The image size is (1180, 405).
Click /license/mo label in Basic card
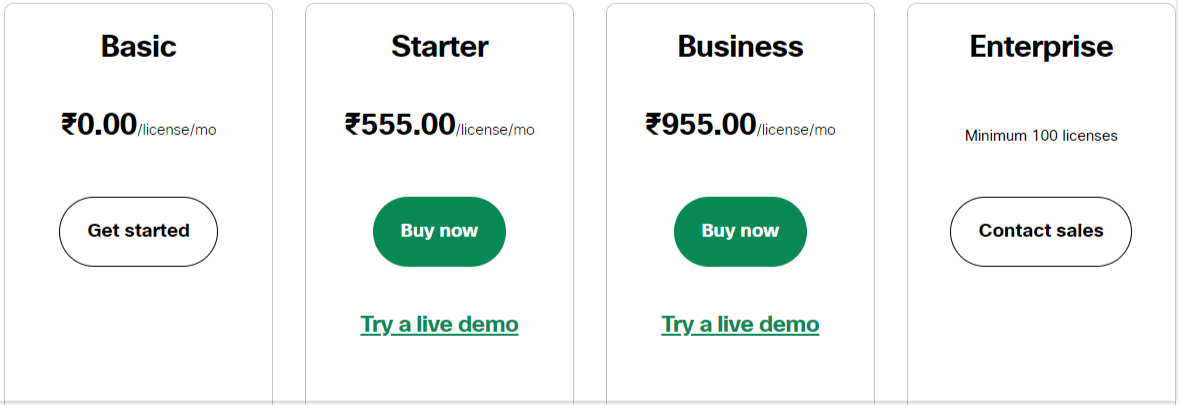[177, 129]
